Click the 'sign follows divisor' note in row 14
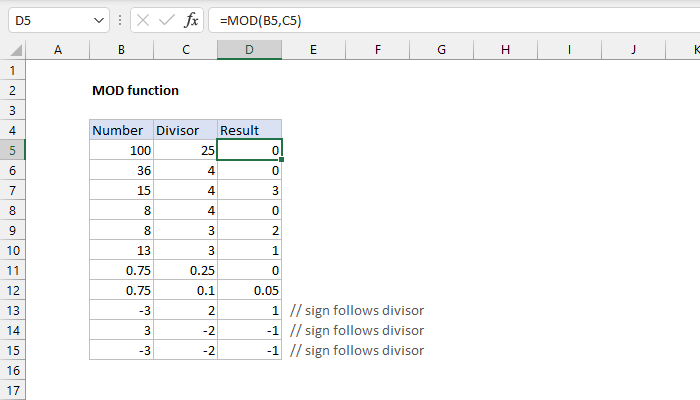 click(357, 330)
